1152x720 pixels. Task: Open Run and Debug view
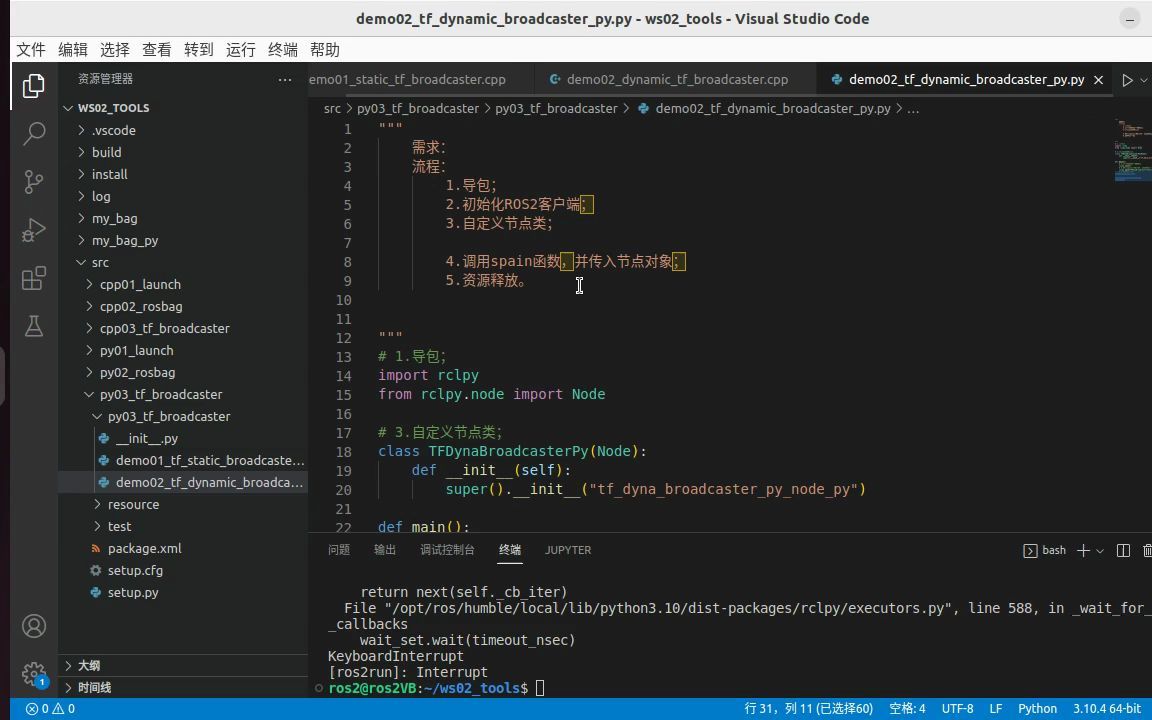point(34,230)
